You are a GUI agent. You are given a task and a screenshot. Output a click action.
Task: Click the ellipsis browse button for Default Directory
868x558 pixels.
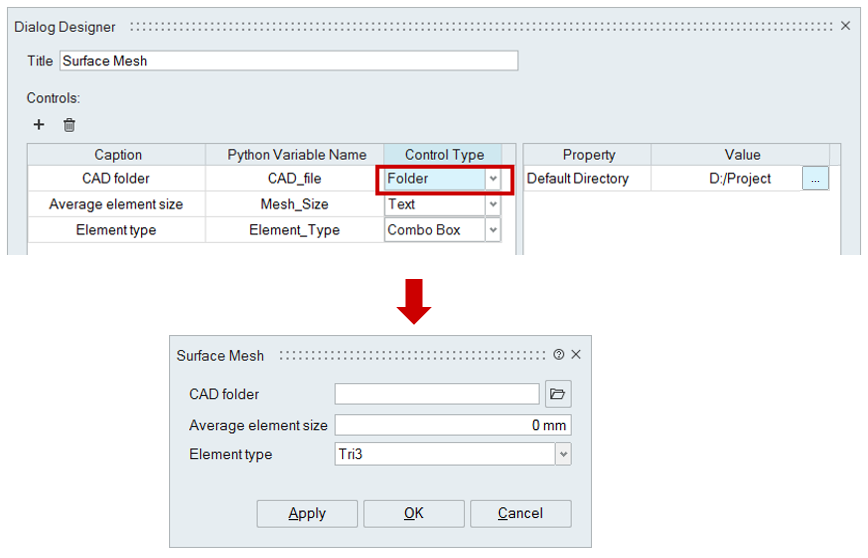pos(815,179)
